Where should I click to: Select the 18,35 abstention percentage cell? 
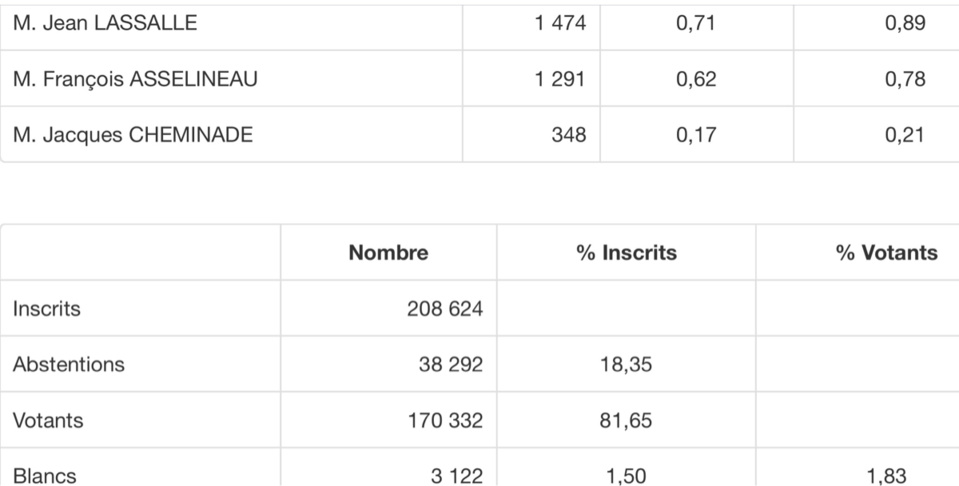[x=626, y=365]
